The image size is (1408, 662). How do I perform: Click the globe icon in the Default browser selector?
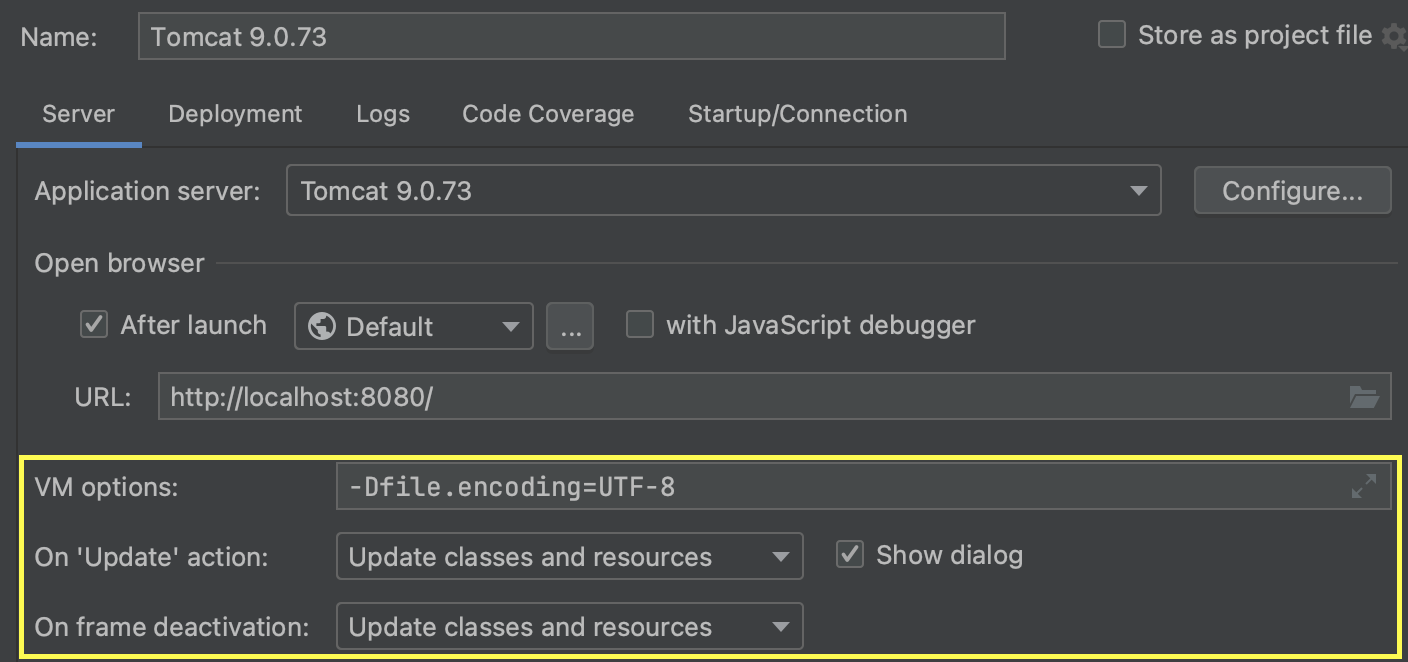pyautogui.click(x=322, y=326)
